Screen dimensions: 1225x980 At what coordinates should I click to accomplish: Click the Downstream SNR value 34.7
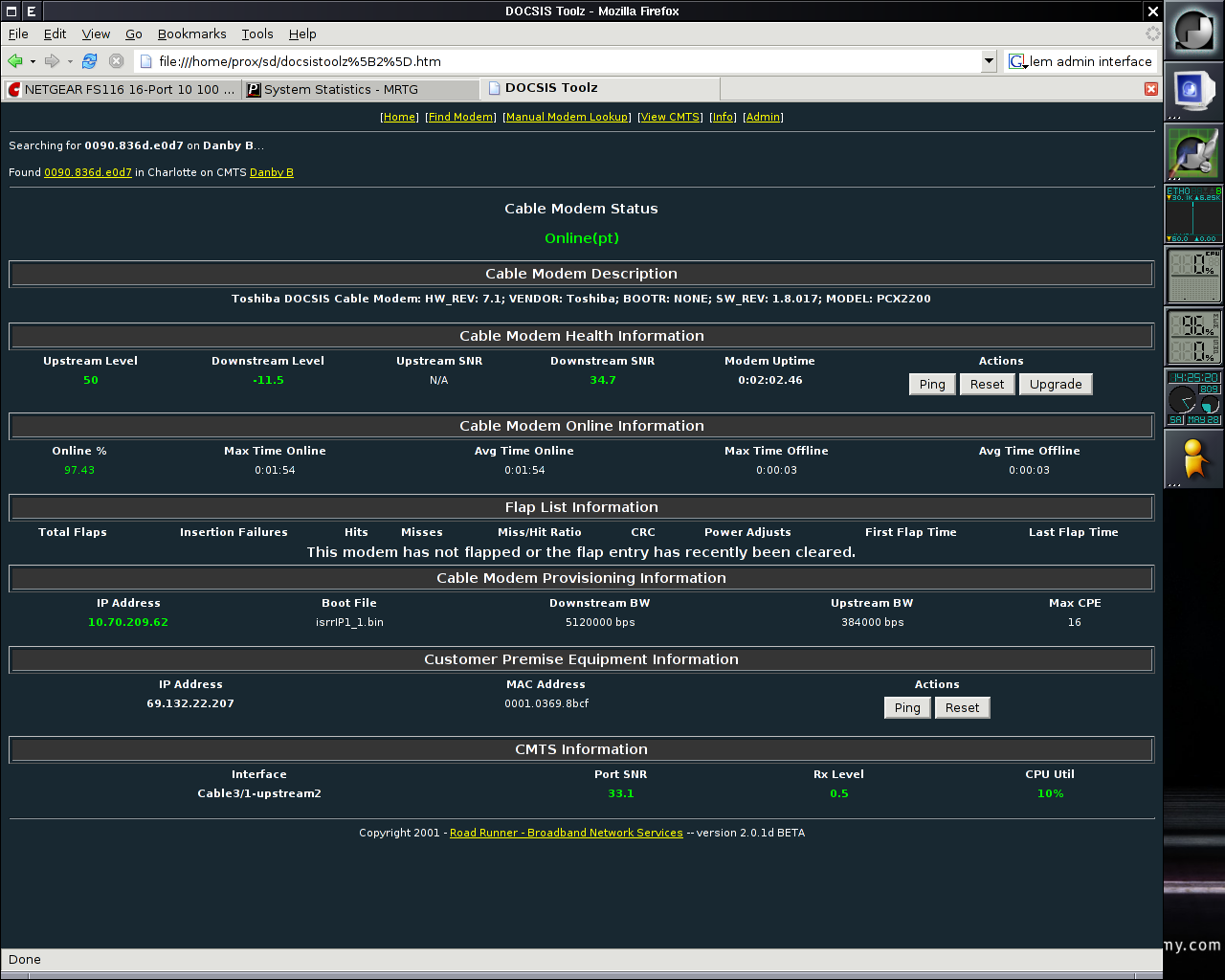(603, 380)
